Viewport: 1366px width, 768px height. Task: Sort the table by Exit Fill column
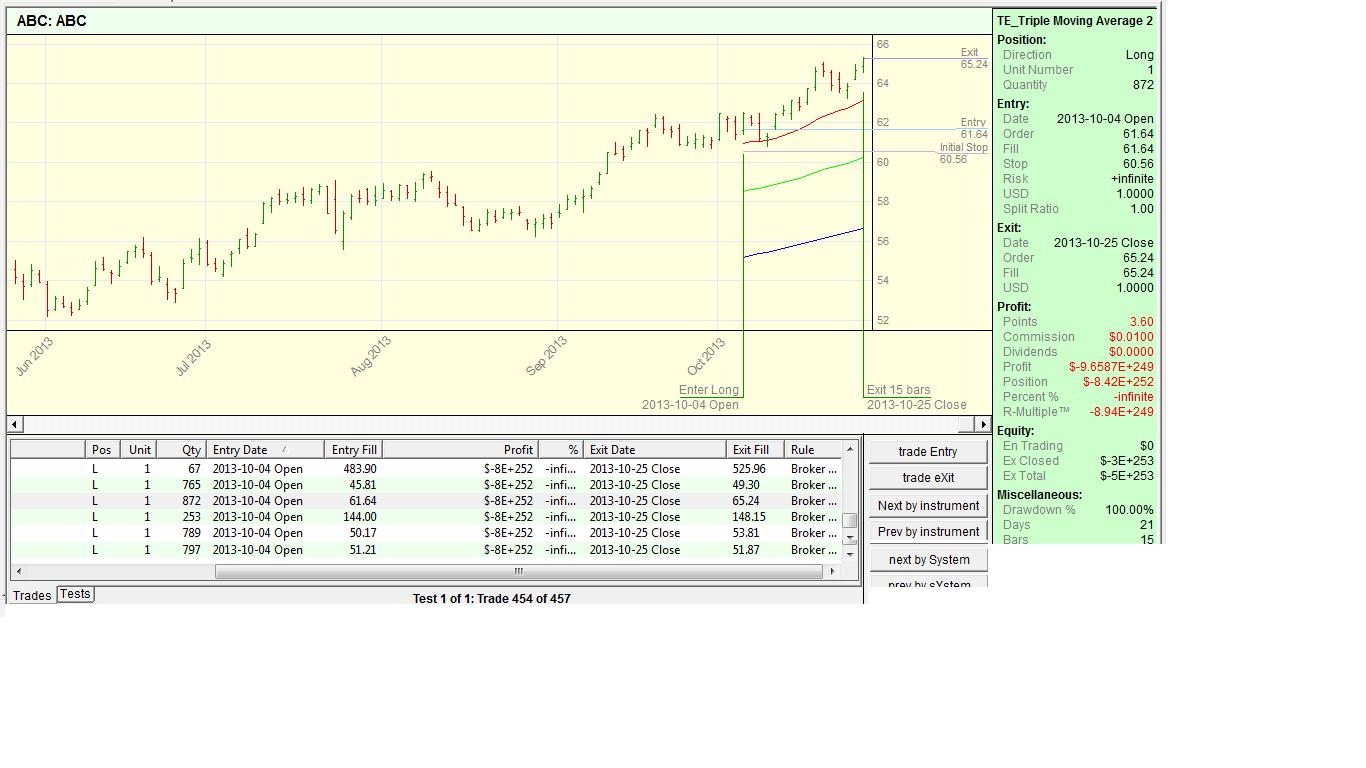click(x=755, y=450)
